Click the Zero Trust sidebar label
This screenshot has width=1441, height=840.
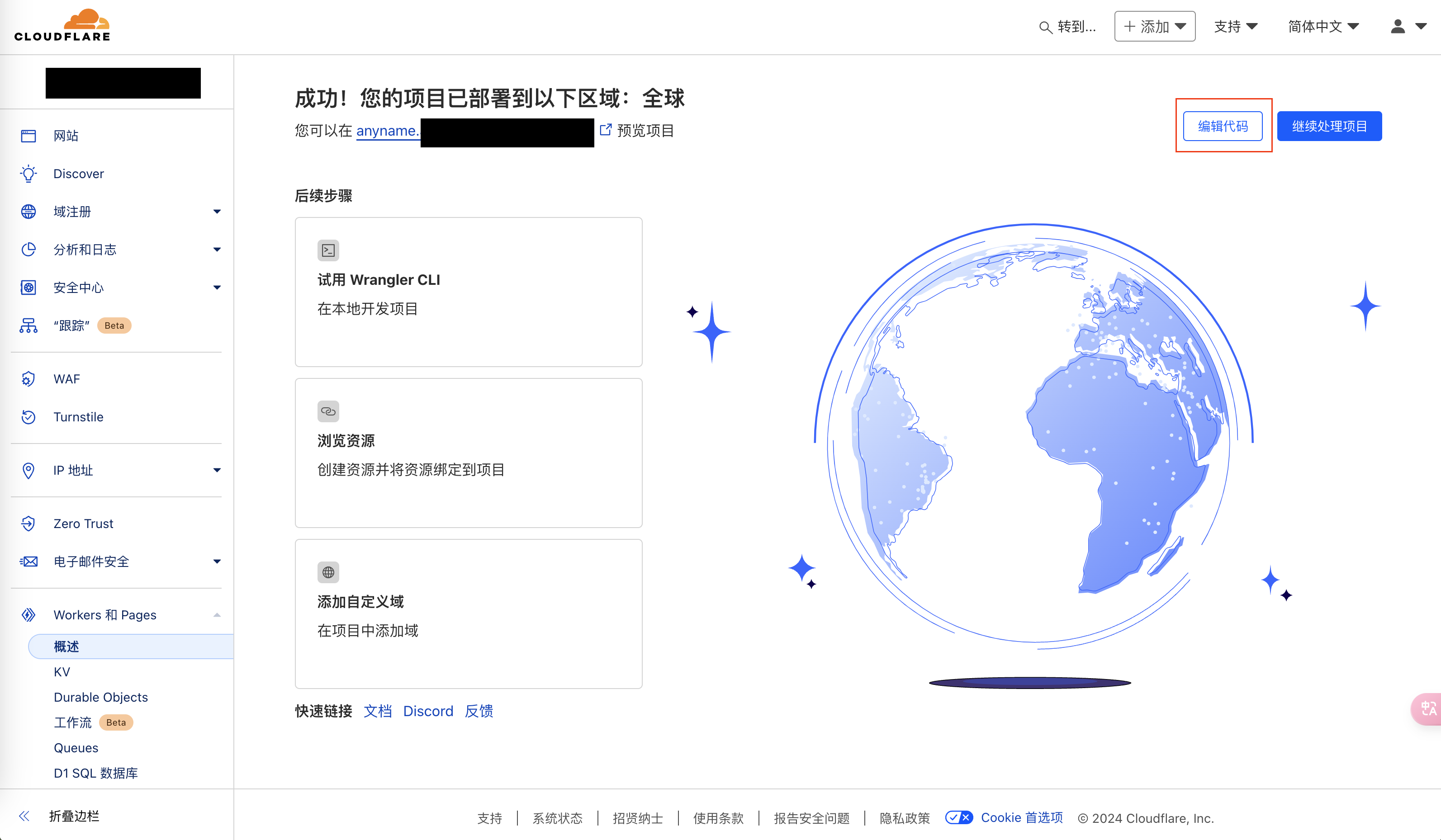coord(84,524)
